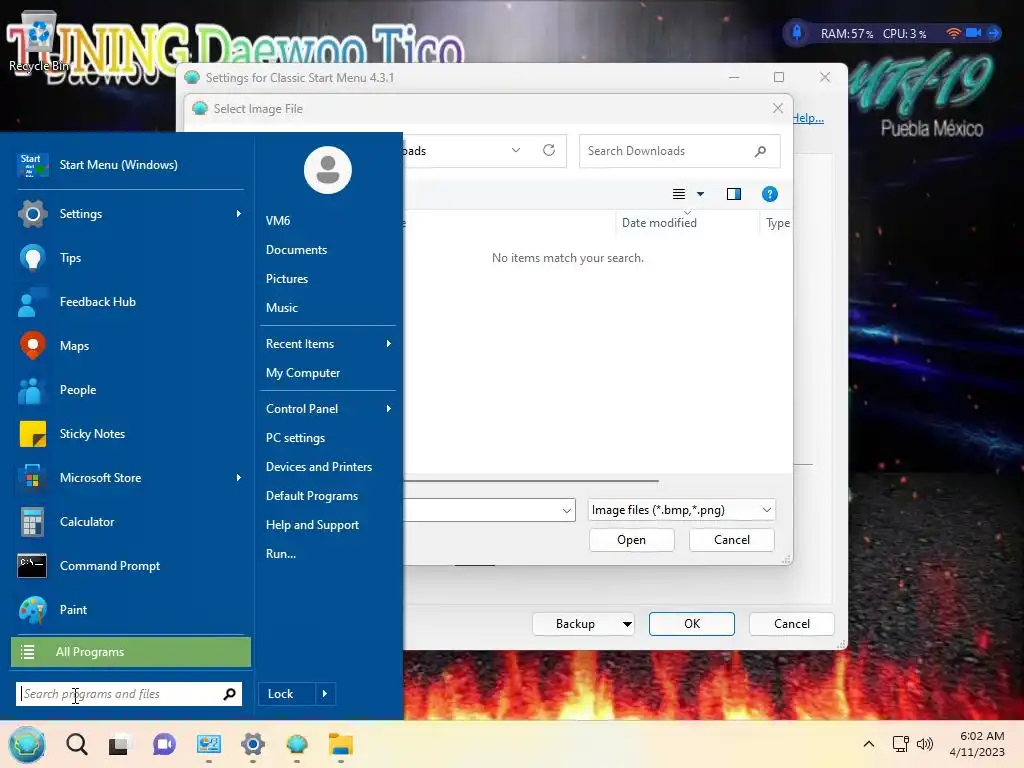Viewport: 1024px width, 768px height.
Task: Open File Explorer folder on taskbar
Action: click(341, 744)
